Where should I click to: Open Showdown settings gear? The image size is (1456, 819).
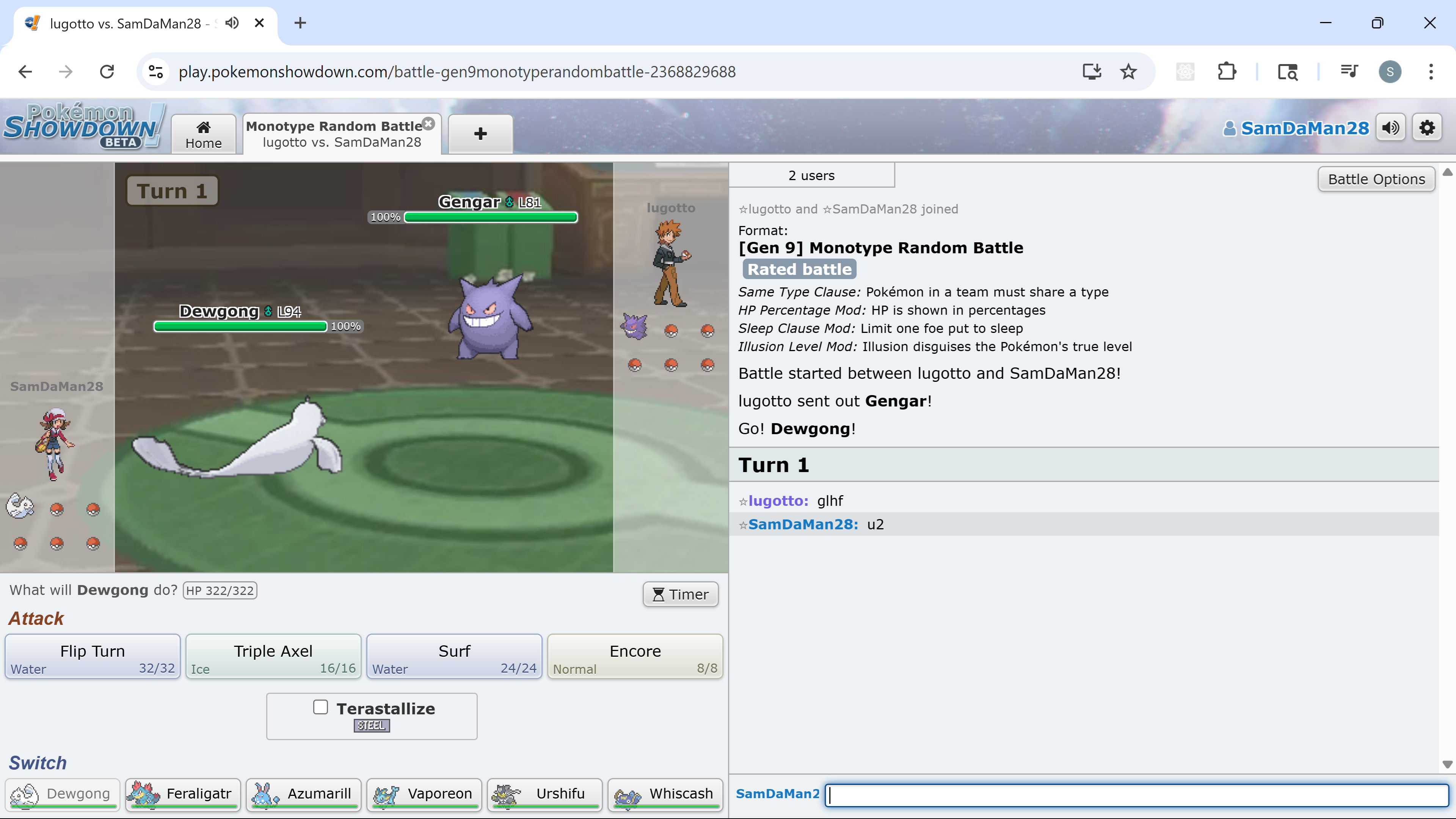(x=1427, y=128)
